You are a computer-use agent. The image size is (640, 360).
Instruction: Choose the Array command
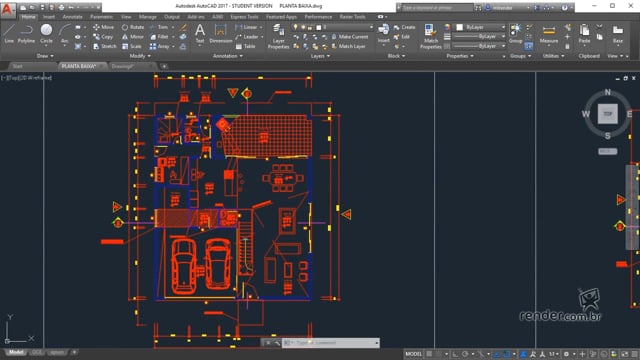[x=159, y=47]
